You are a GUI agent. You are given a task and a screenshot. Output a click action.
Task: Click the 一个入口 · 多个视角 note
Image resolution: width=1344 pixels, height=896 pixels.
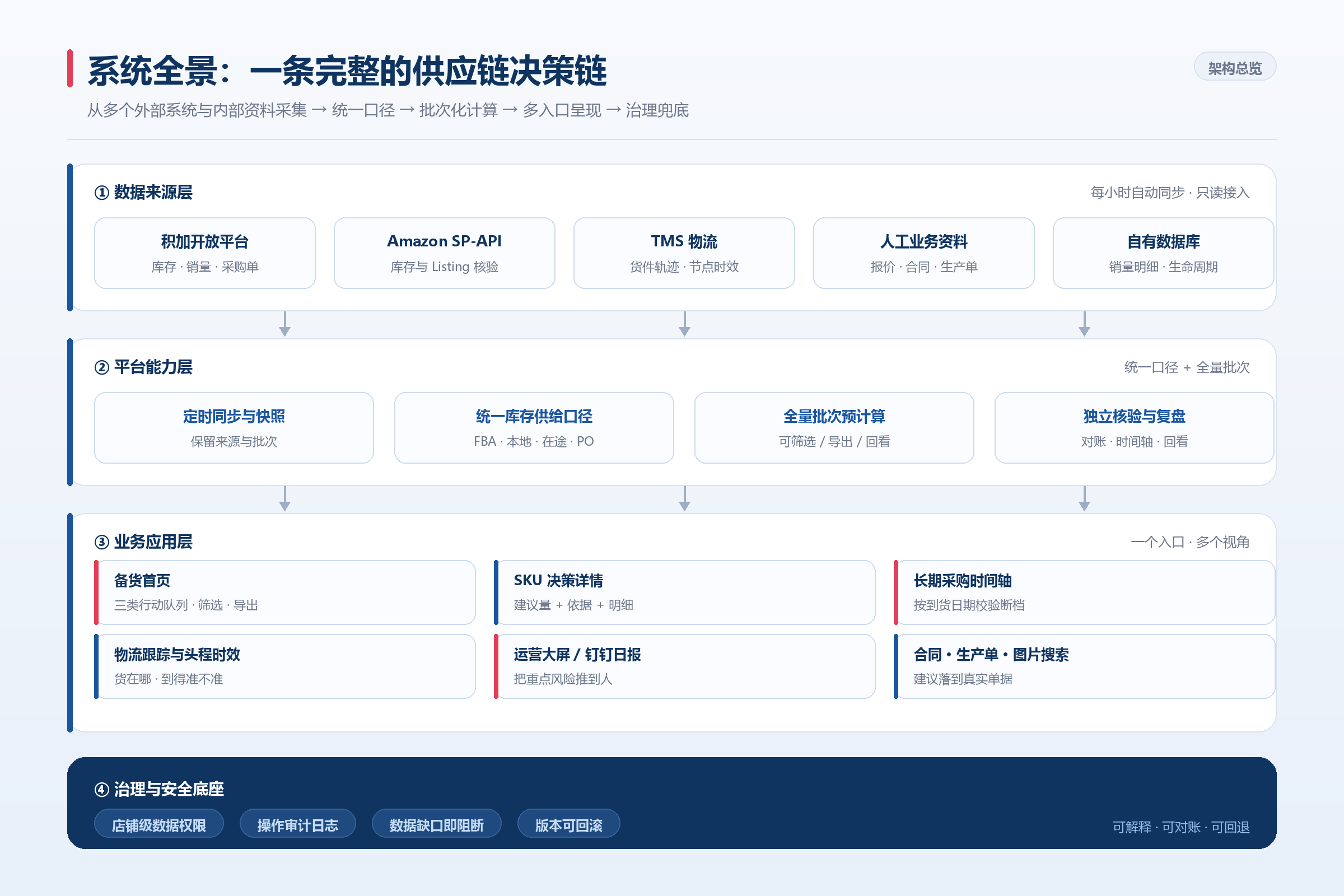coord(1191,542)
